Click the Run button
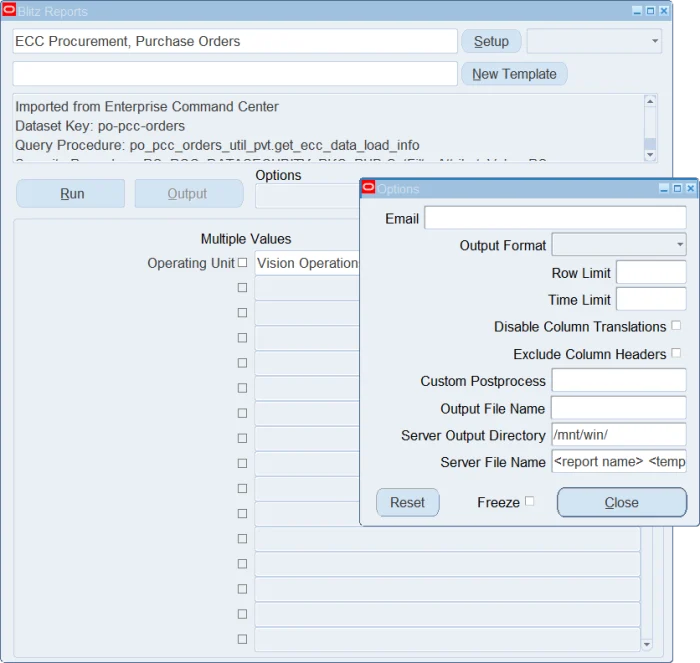This screenshot has height=663, width=700. pos(71,194)
